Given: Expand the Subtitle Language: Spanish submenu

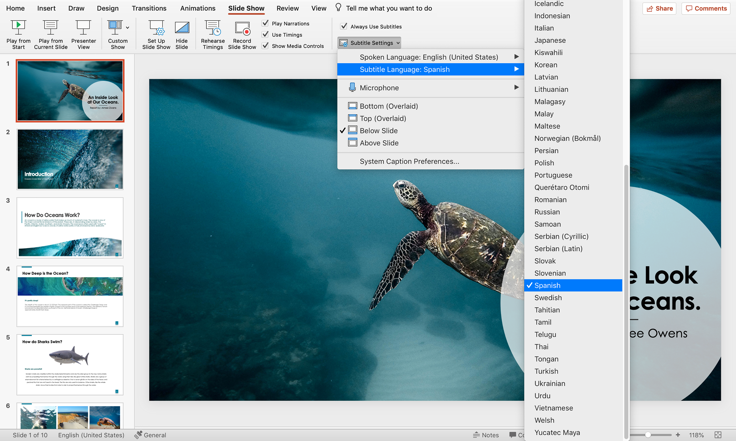Looking at the screenshot, I should tap(430, 69).
